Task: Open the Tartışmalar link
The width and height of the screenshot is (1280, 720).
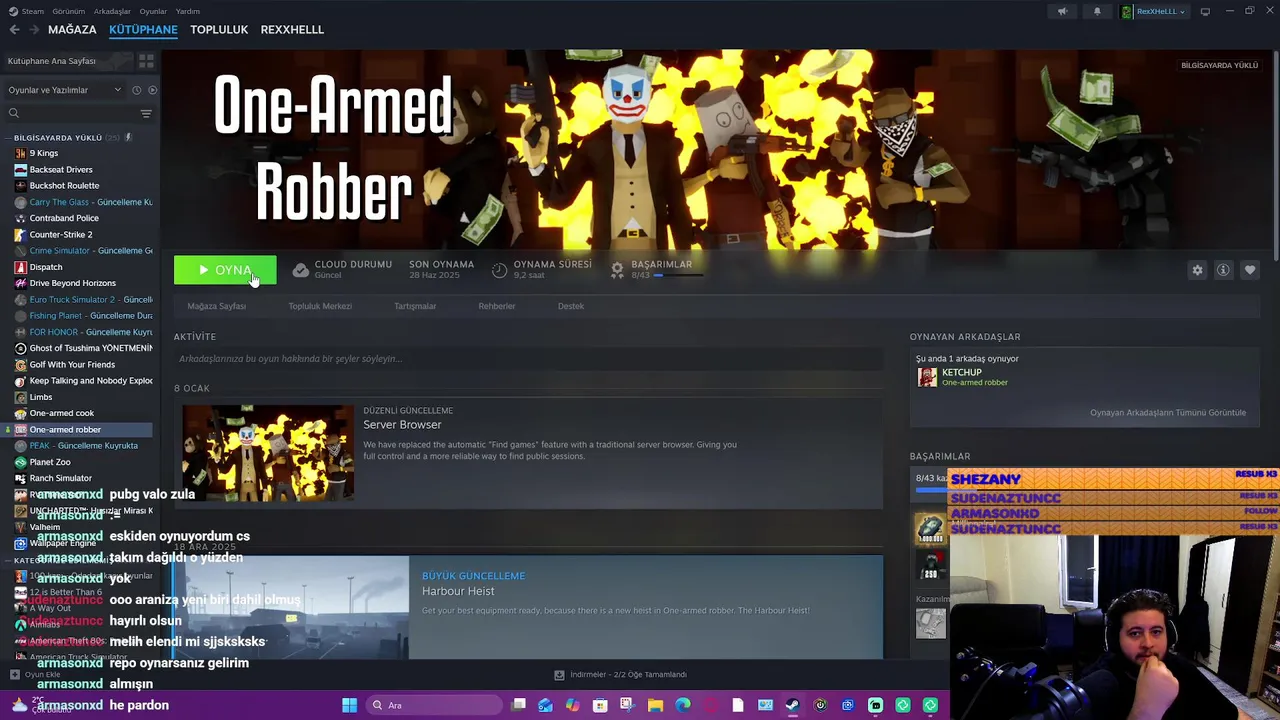Action: click(415, 306)
